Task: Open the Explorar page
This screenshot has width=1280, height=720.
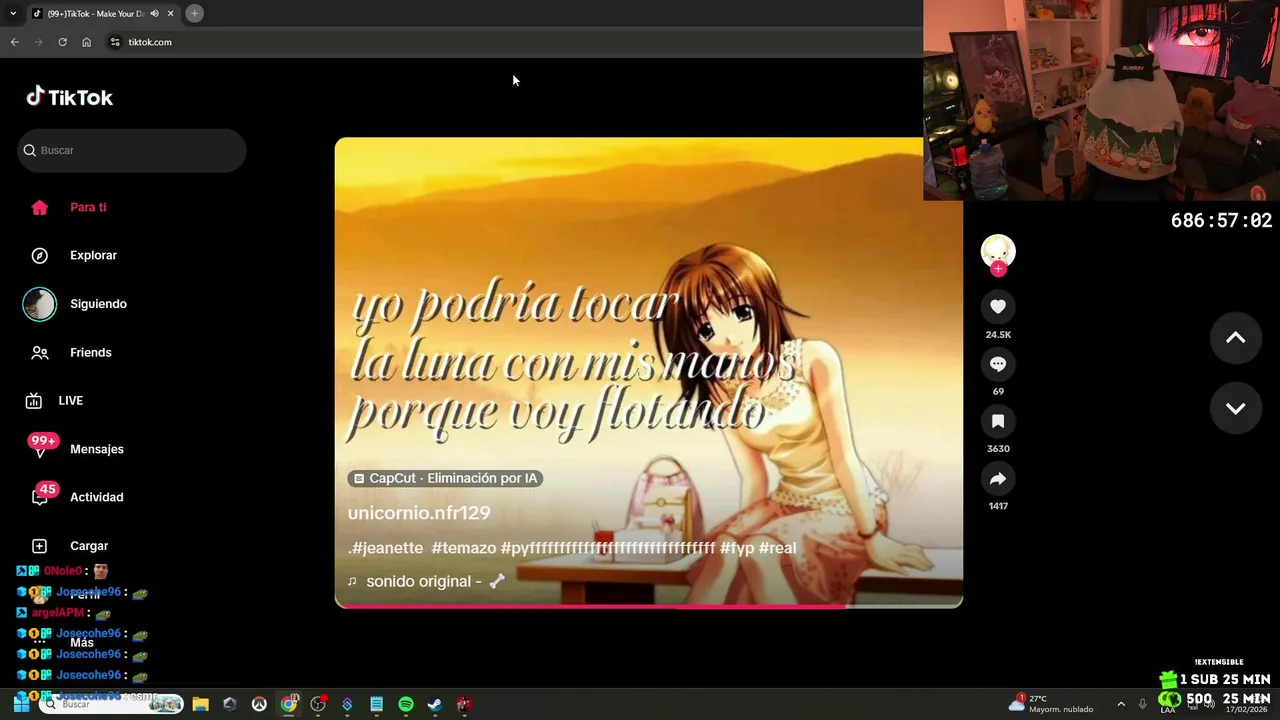Action: (93, 255)
